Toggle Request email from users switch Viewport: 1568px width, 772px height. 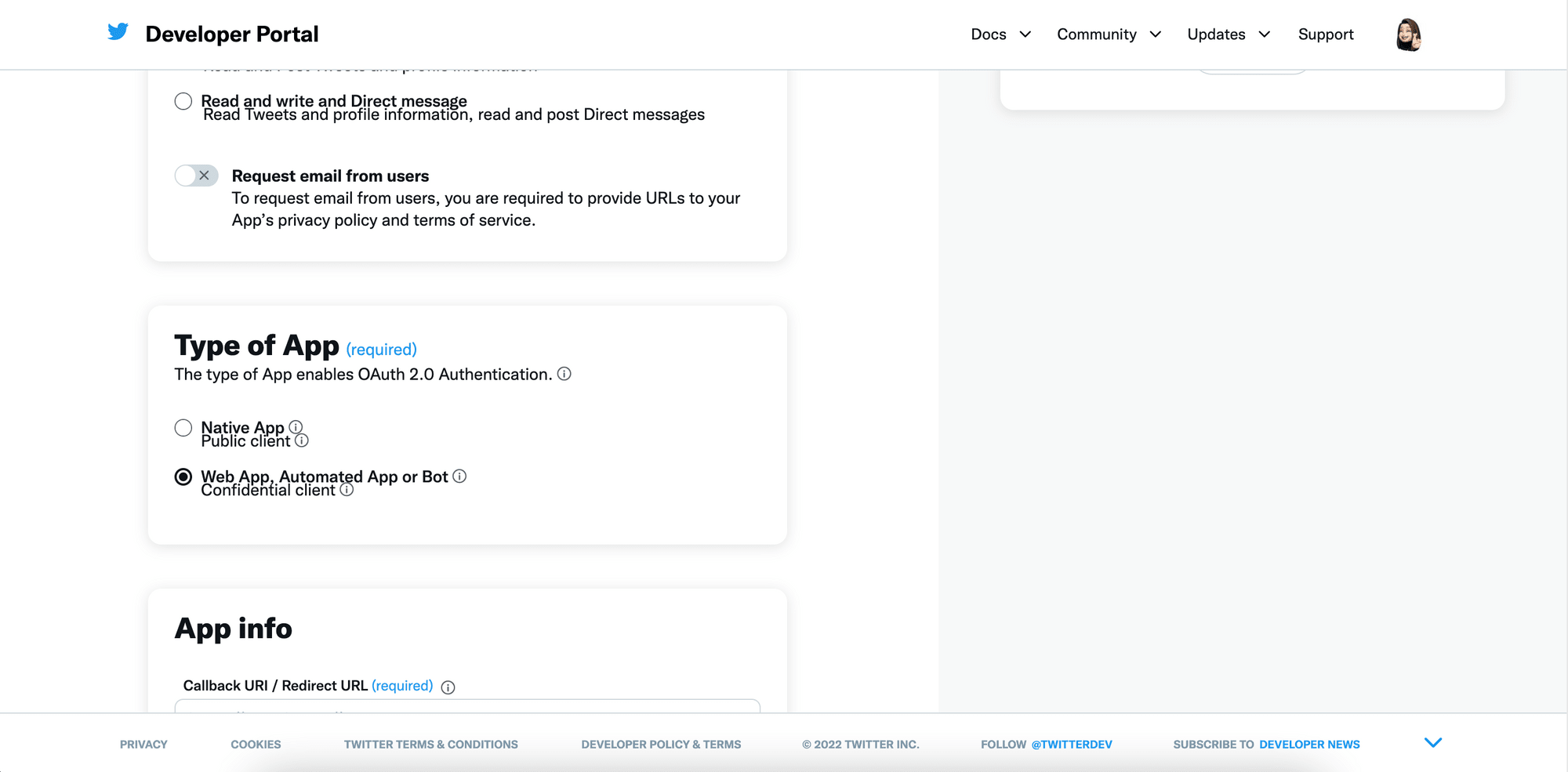pyautogui.click(x=197, y=176)
